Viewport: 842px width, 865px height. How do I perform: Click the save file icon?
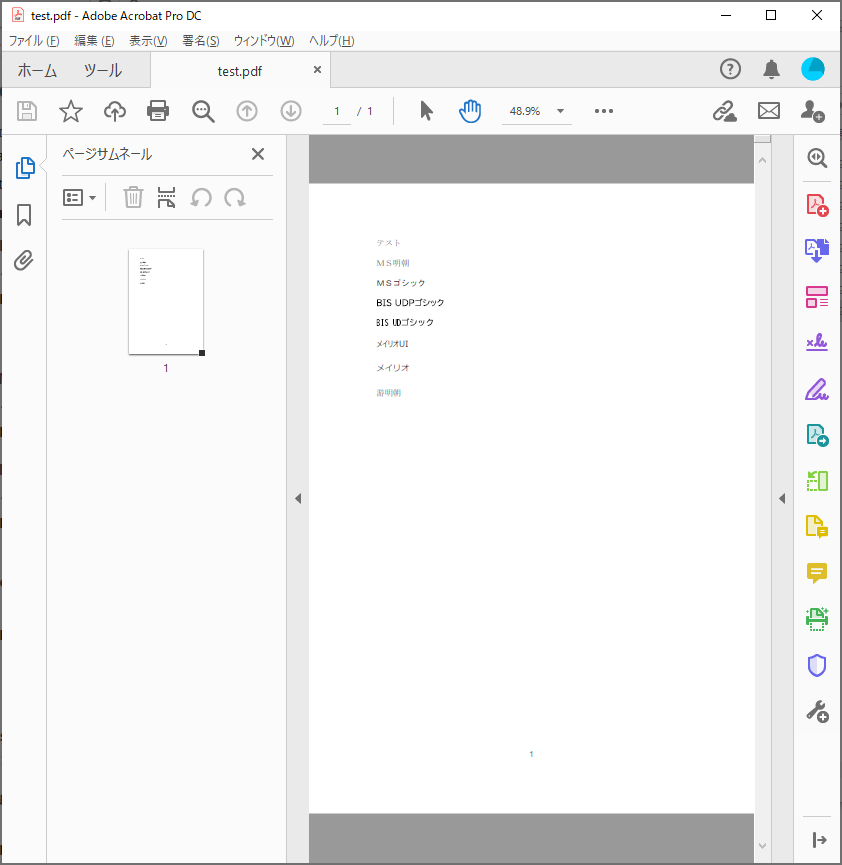click(26, 111)
